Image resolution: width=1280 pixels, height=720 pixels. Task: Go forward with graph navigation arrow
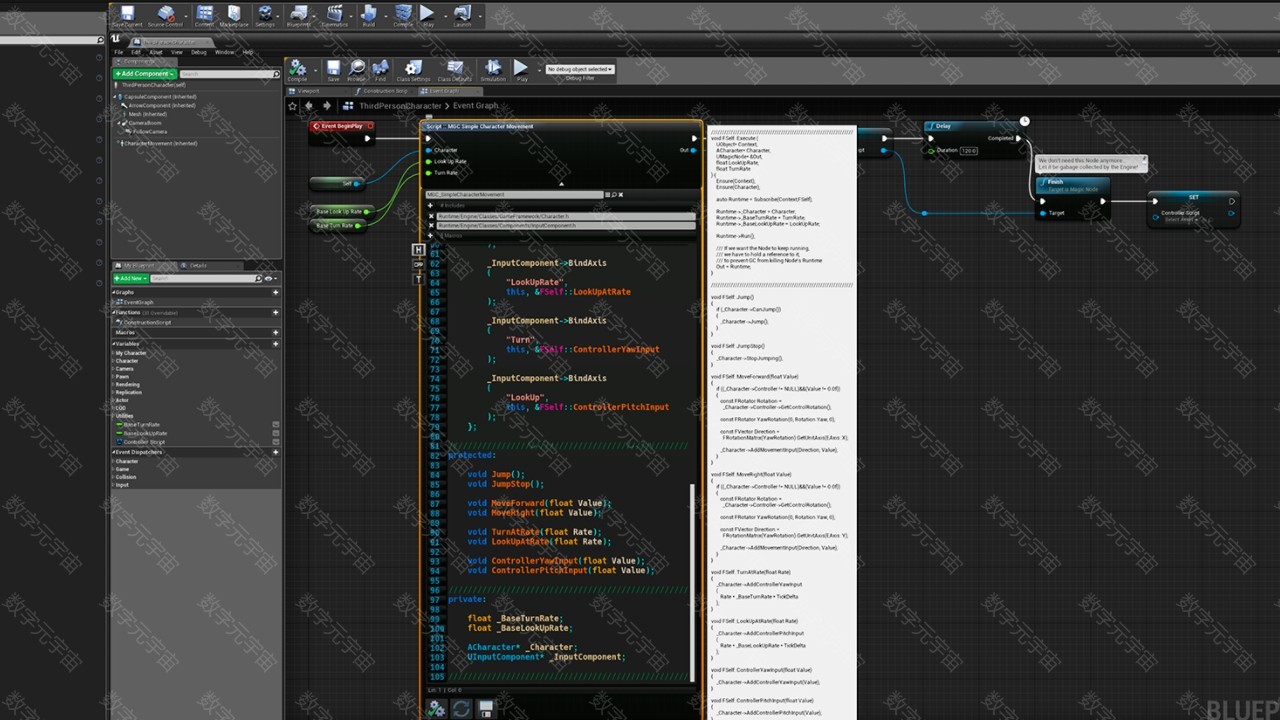[x=326, y=105]
